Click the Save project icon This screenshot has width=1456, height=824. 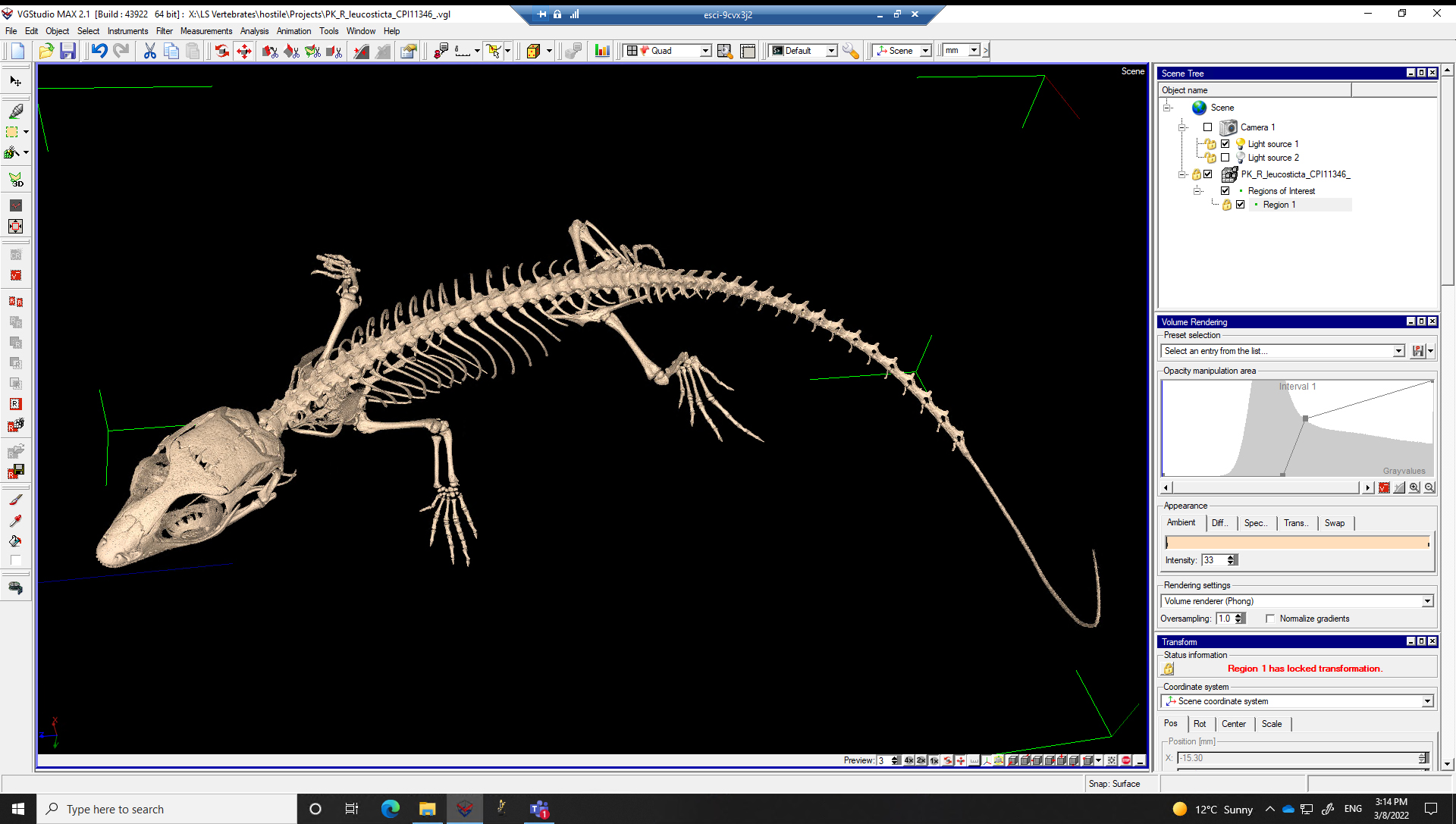click(68, 51)
